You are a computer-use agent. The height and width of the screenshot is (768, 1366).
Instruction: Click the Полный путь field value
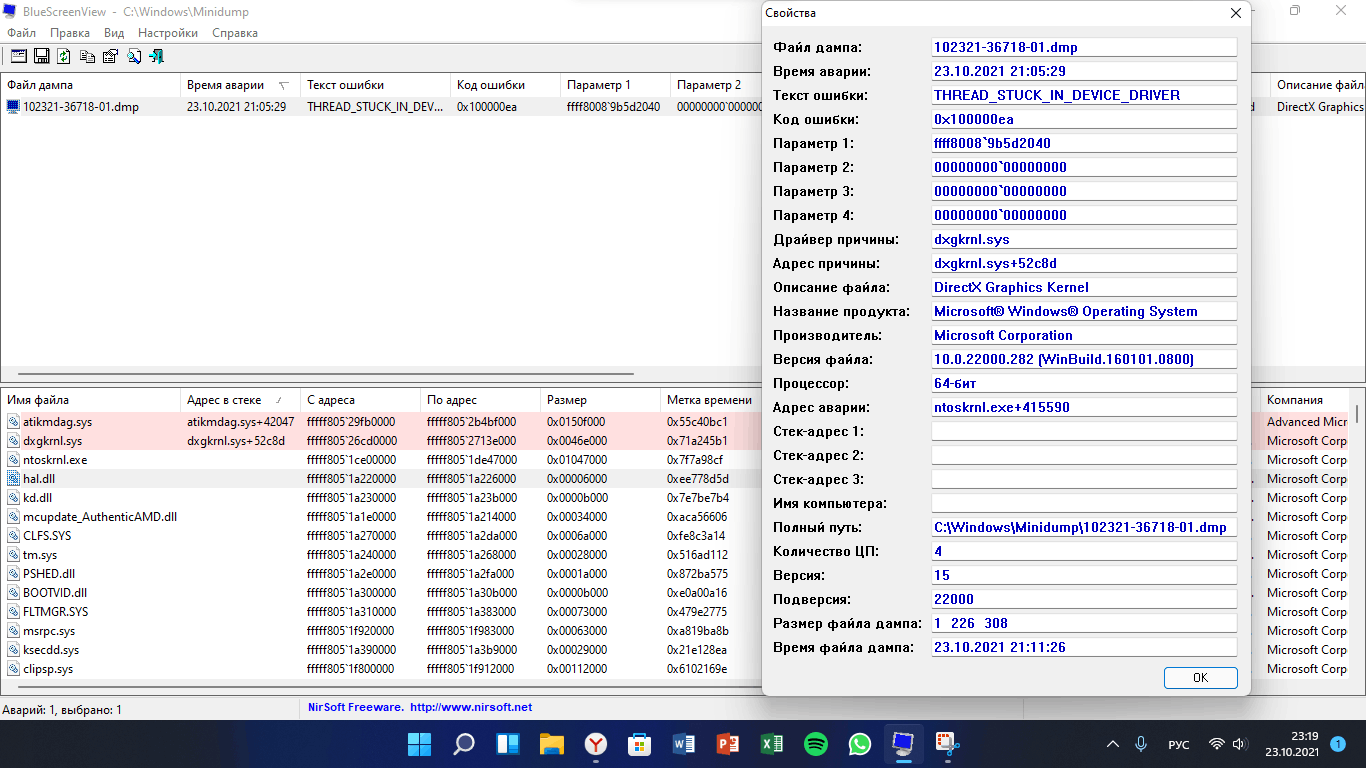tap(1084, 527)
